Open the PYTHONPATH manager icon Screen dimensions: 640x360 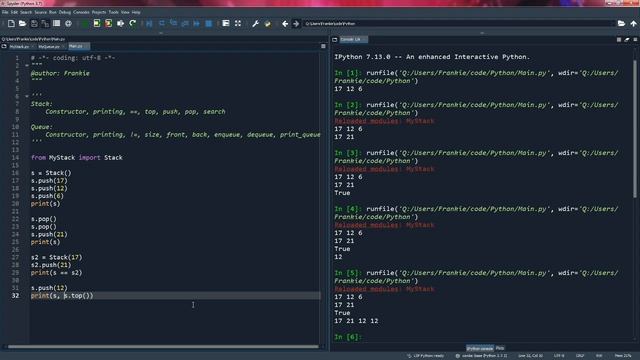[x=267, y=24]
